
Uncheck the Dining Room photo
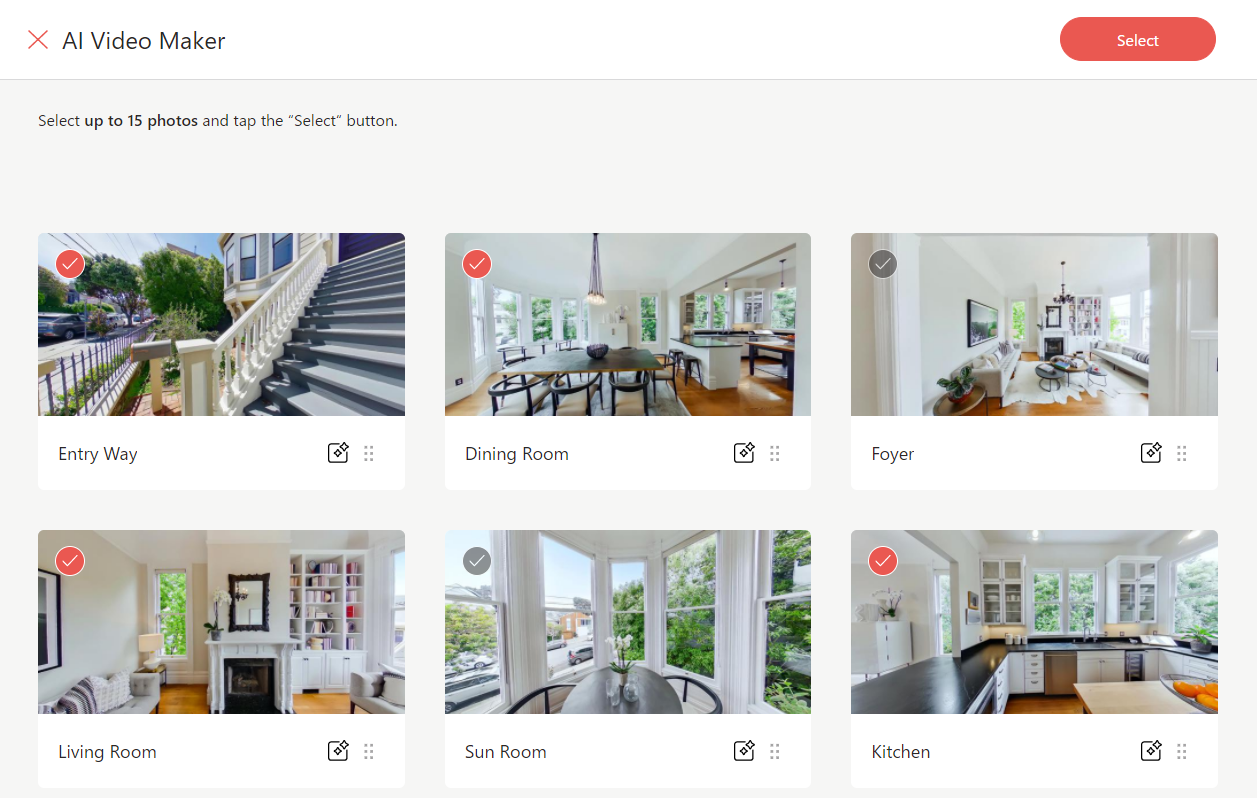477,264
